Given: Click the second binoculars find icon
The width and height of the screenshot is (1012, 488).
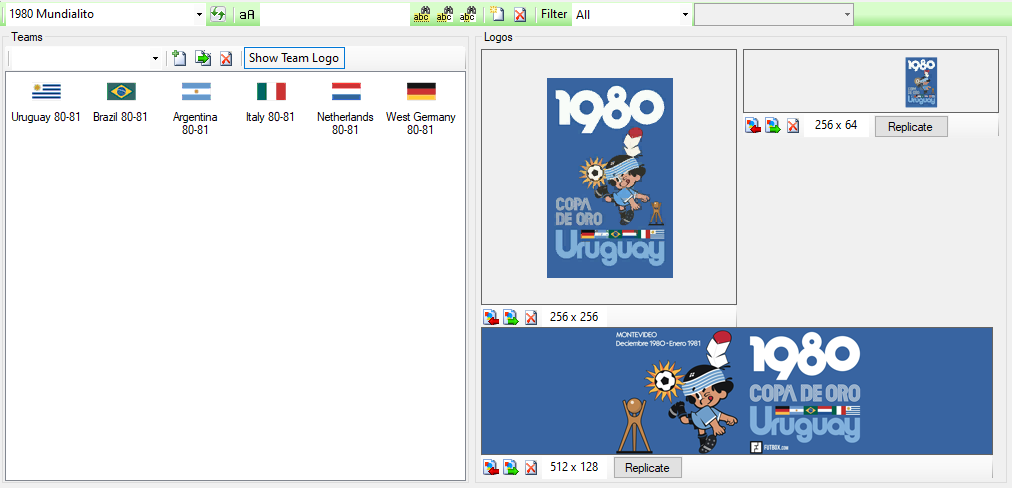Looking at the screenshot, I should point(445,14).
